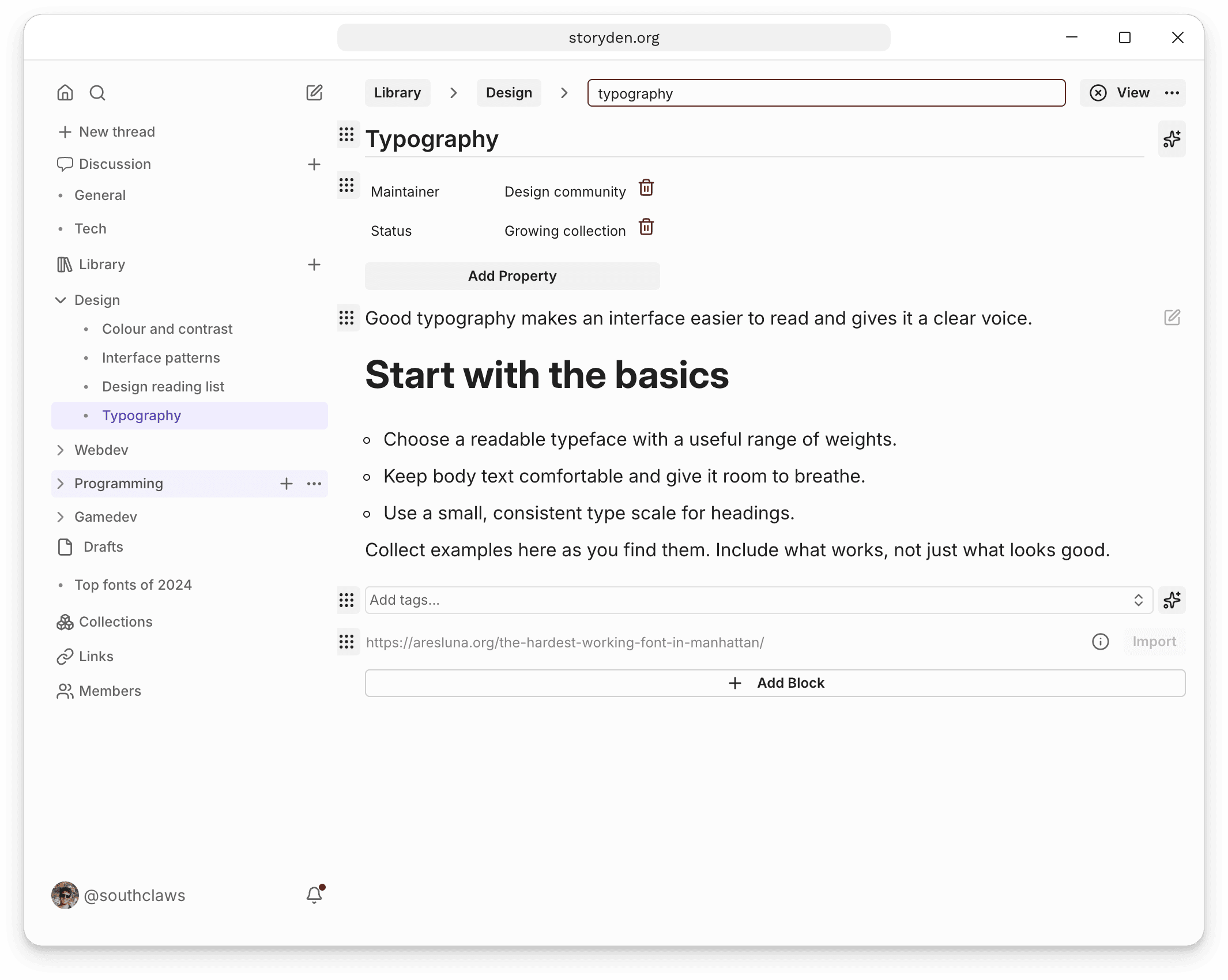Open Colour and contrast page
Image resolution: width=1228 pixels, height=980 pixels.
(167, 329)
